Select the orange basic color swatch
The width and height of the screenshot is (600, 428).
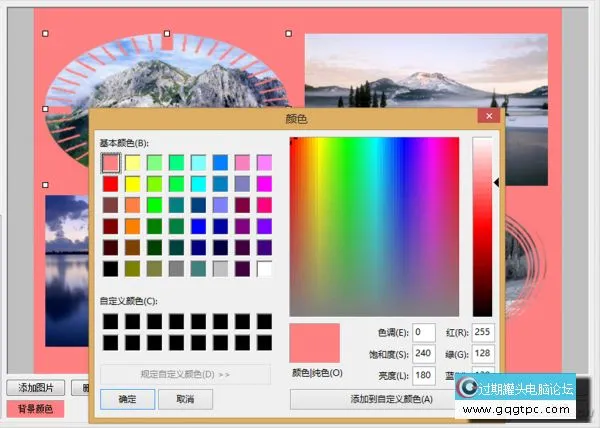[133, 226]
